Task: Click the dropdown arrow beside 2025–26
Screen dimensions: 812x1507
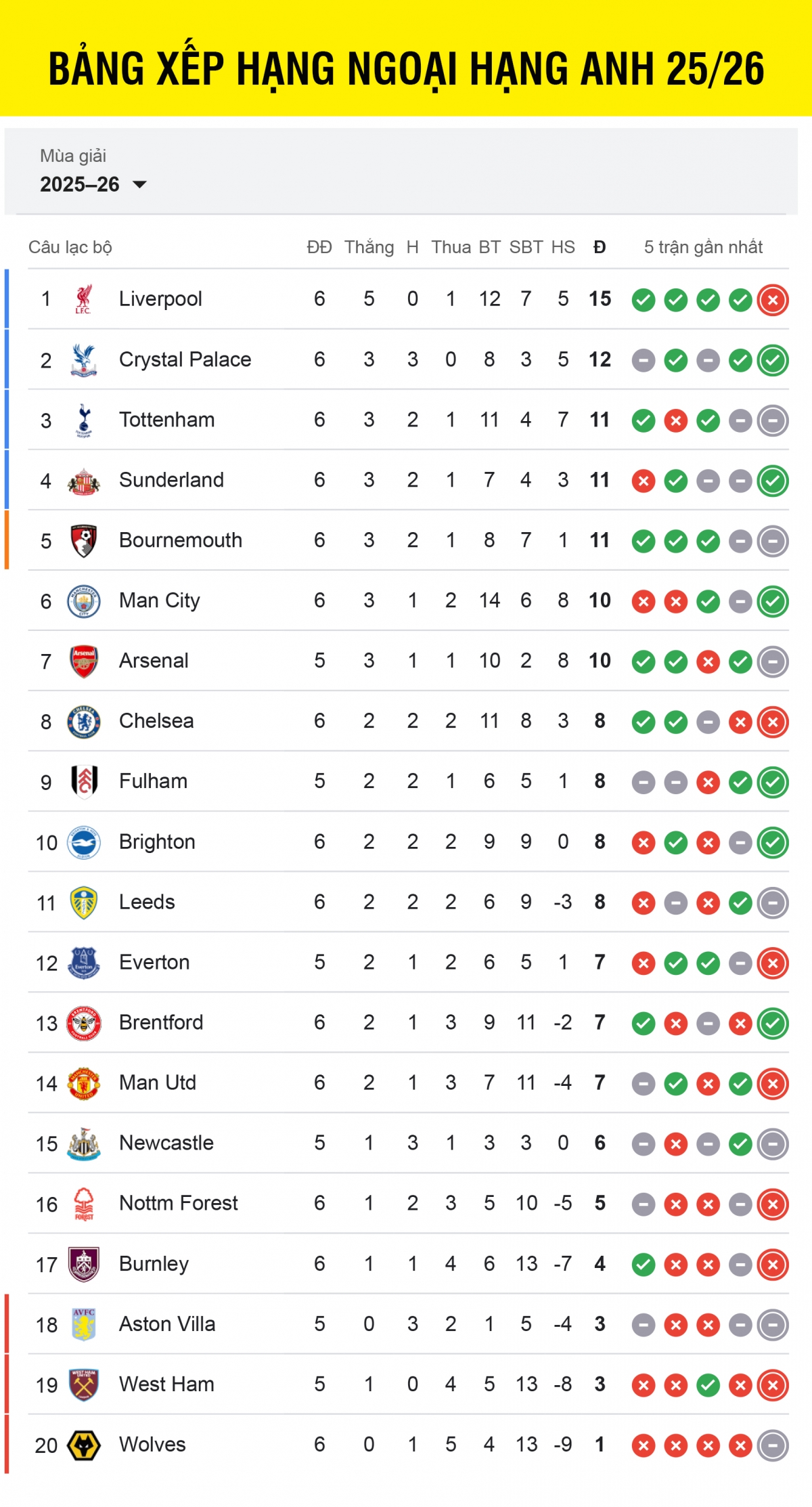Action: click(140, 184)
